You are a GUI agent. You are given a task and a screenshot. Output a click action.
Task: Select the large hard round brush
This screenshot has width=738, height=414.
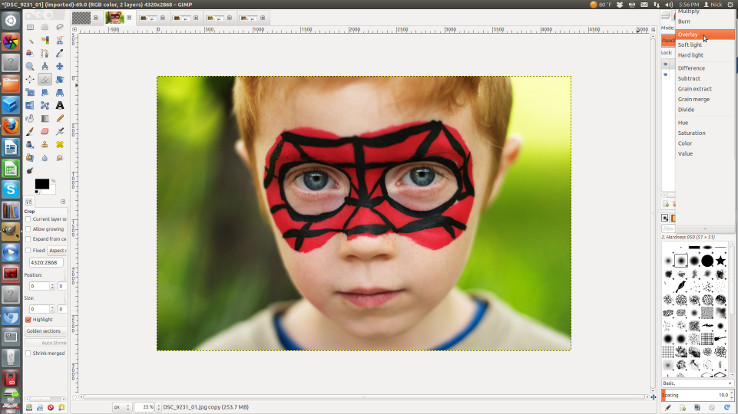coord(707,260)
